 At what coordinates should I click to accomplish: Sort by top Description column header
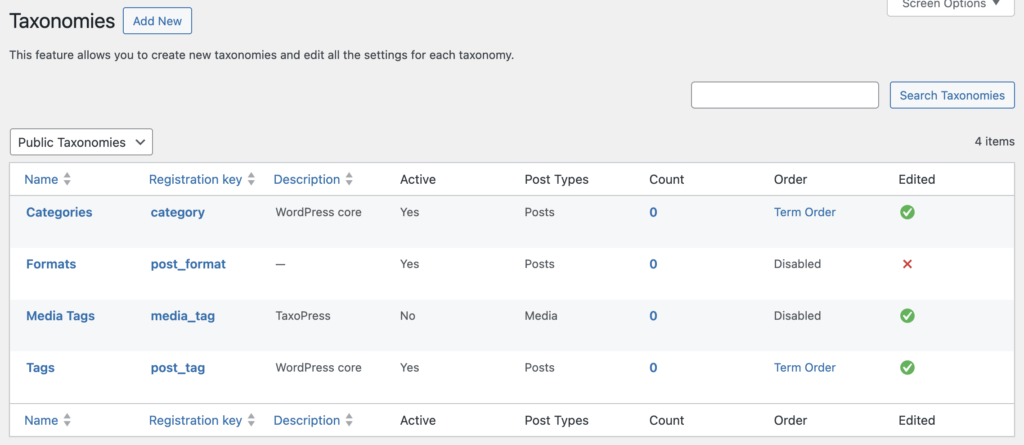307,179
